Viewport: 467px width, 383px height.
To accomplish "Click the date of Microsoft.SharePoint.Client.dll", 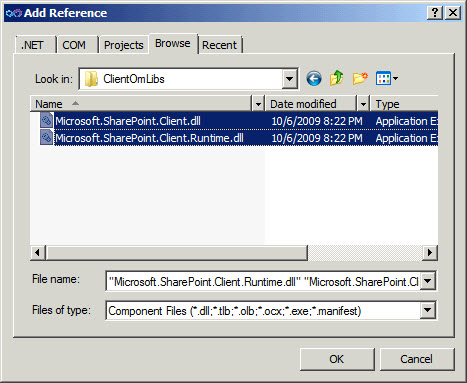I will tap(317, 121).
